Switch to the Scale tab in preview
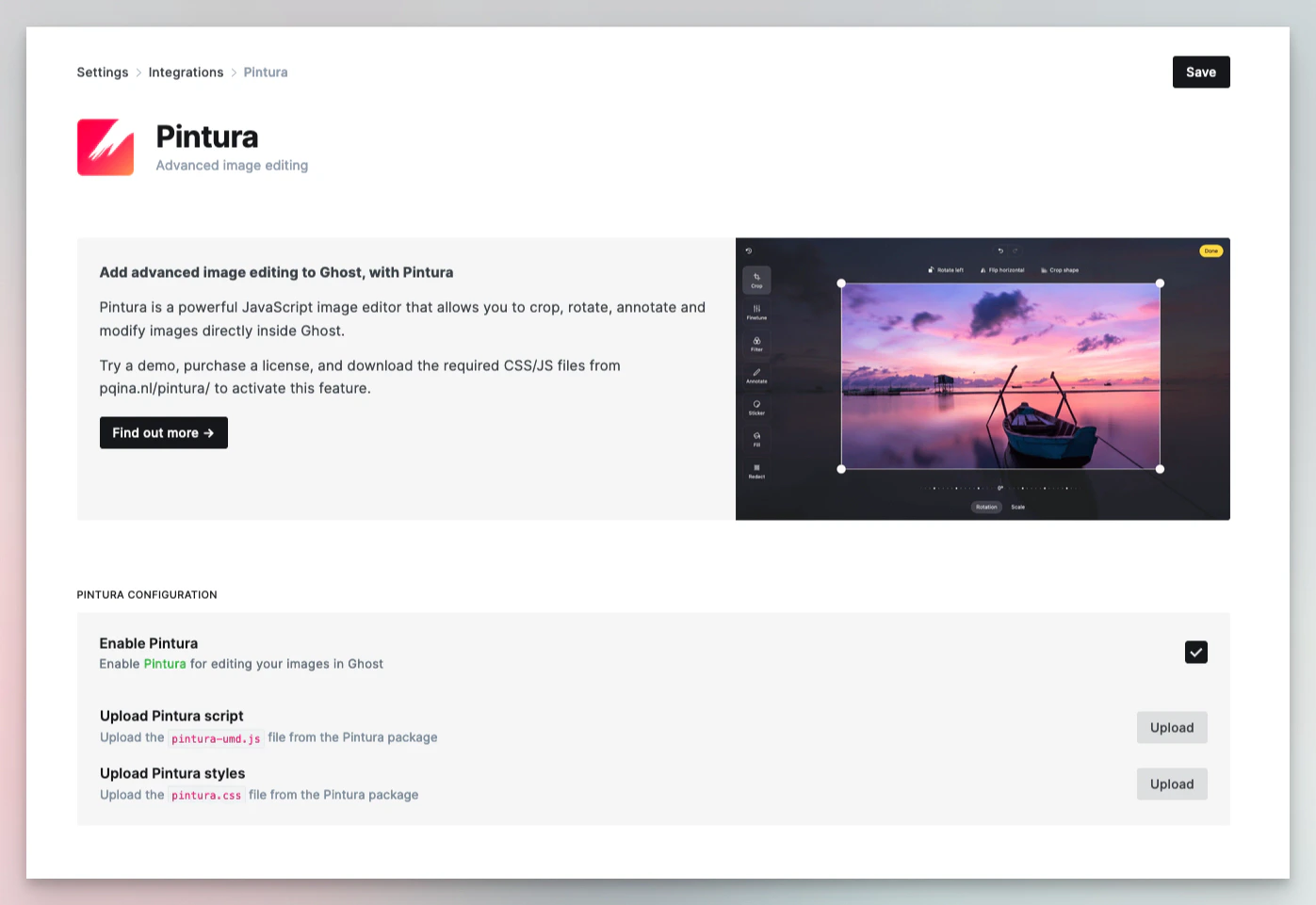Image resolution: width=1316 pixels, height=905 pixels. (x=1018, y=507)
